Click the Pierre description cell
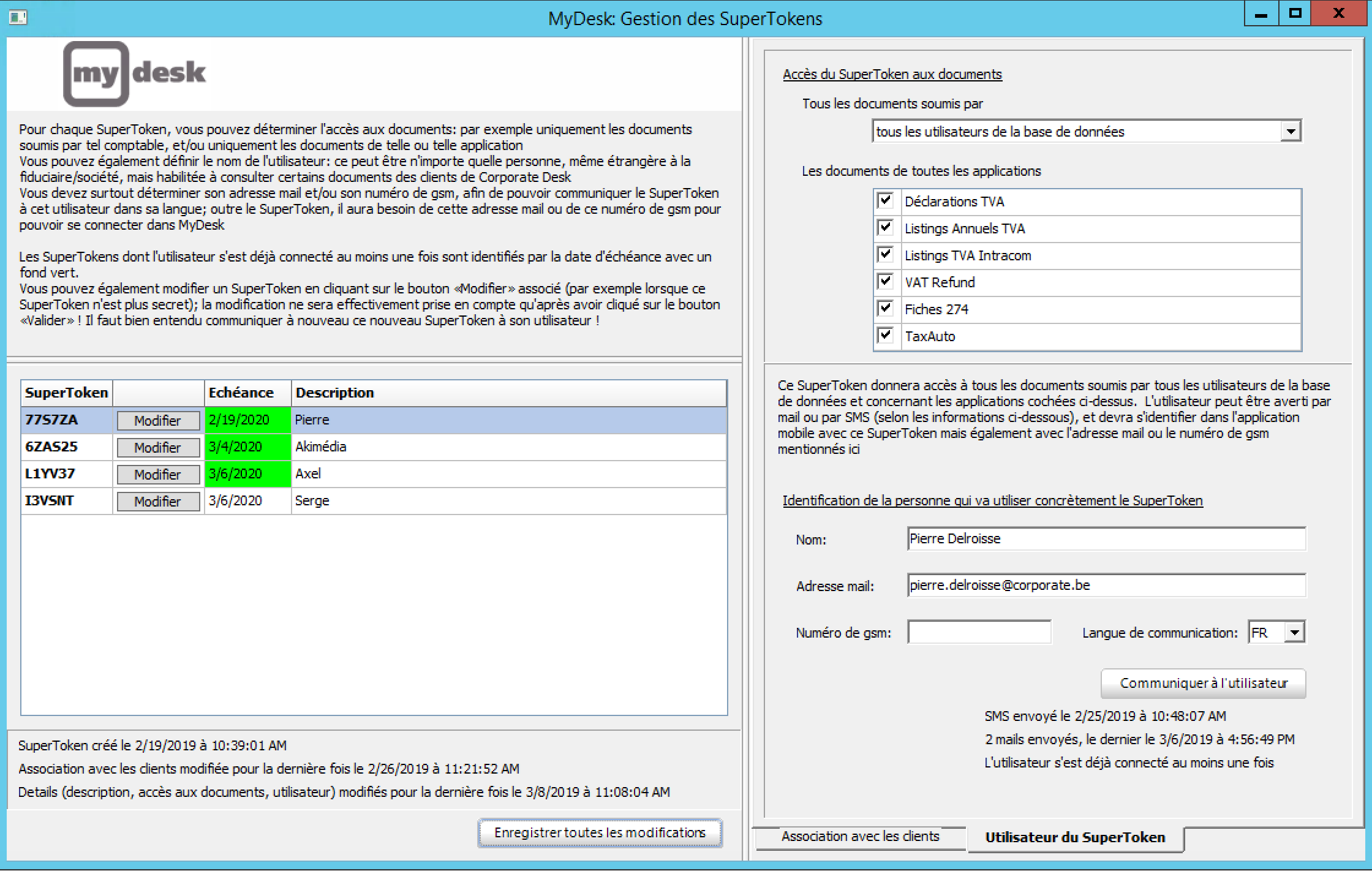 [x=509, y=420]
